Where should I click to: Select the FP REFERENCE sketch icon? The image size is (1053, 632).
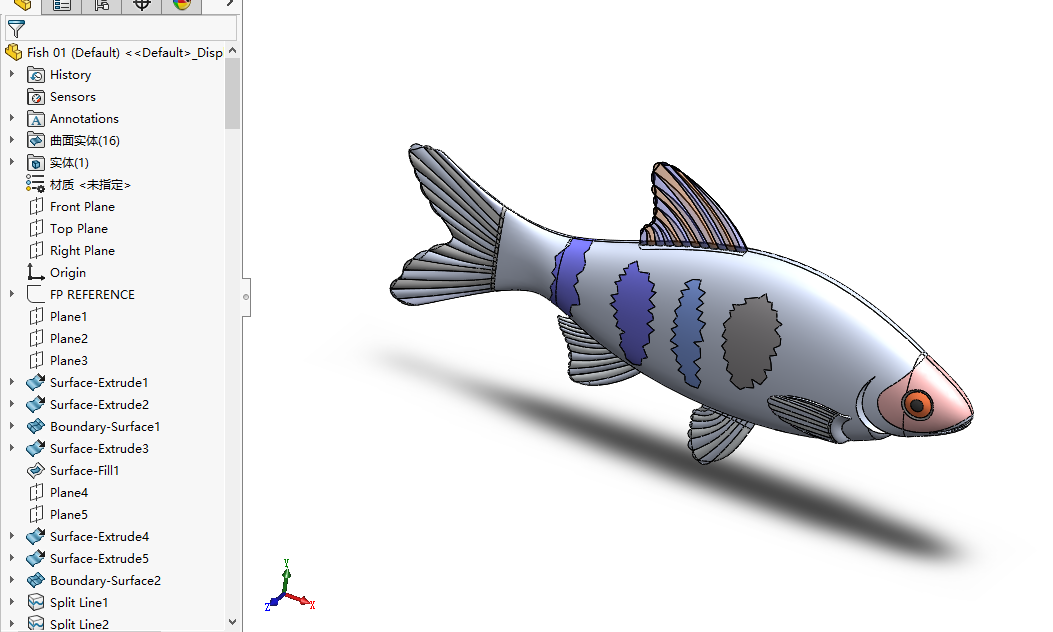pyautogui.click(x=36, y=294)
